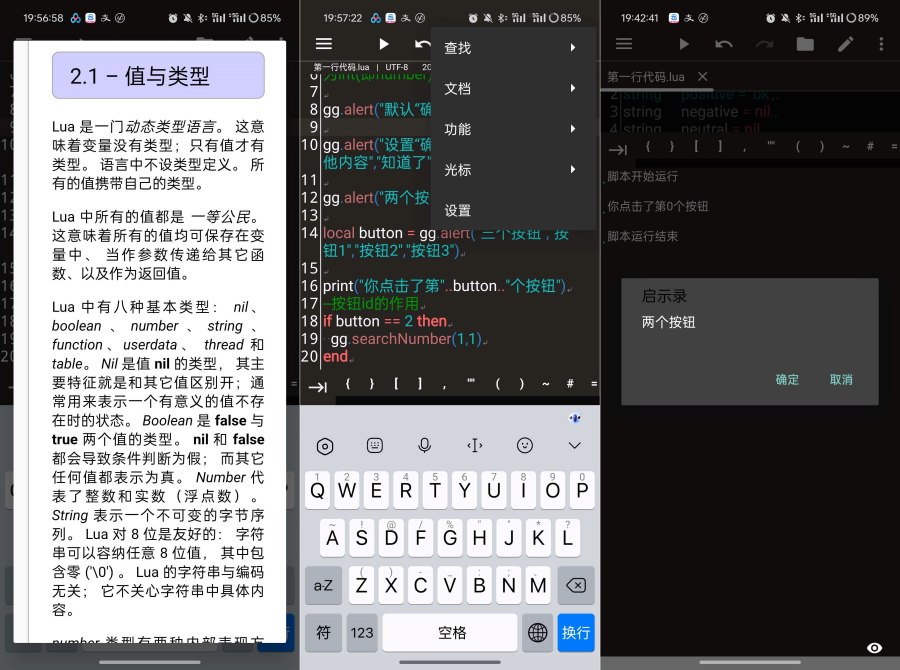The image size is (900, 670).
Task: Tap 取消 to dismiss the dialog
Action: point(842,380)
